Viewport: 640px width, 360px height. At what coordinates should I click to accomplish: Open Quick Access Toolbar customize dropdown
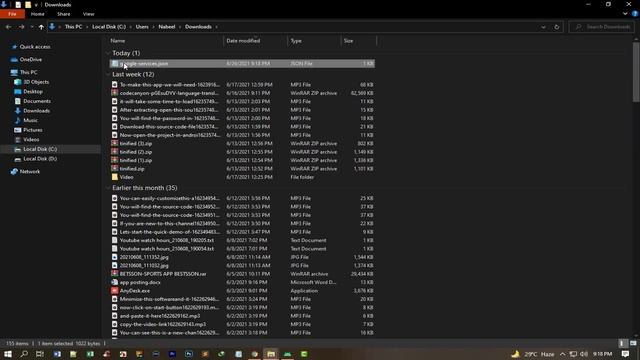(x=36, y=5)
